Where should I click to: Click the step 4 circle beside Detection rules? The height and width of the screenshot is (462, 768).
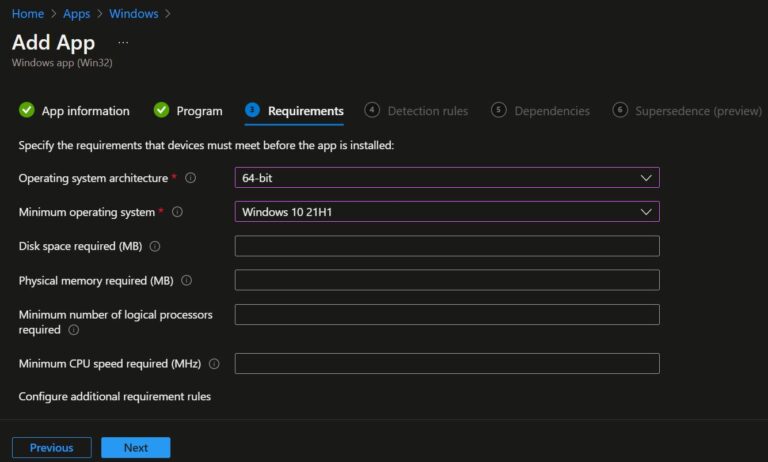click(x=372, y=110)
